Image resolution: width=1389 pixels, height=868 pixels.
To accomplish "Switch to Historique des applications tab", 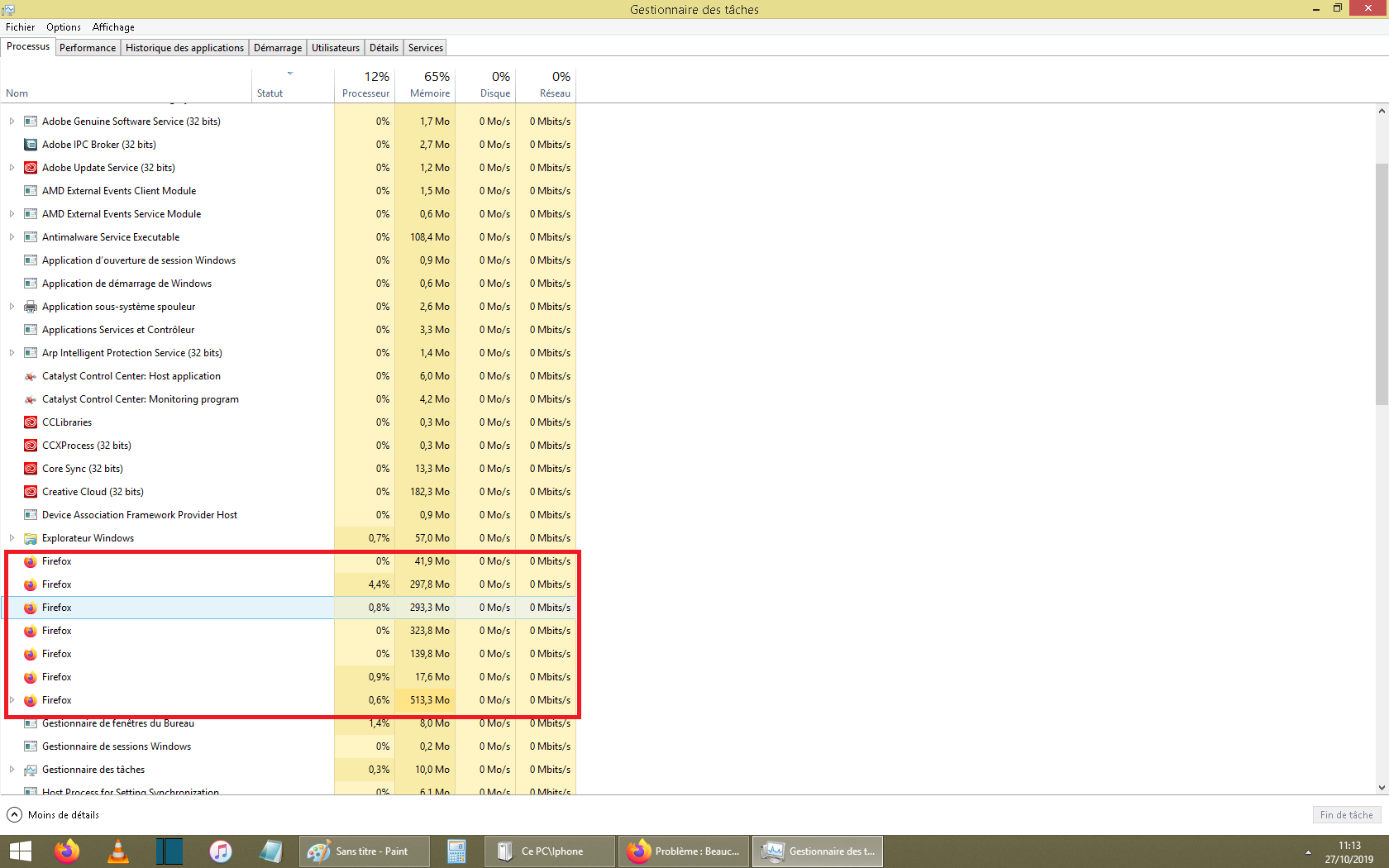I will [x=184, y=48].
